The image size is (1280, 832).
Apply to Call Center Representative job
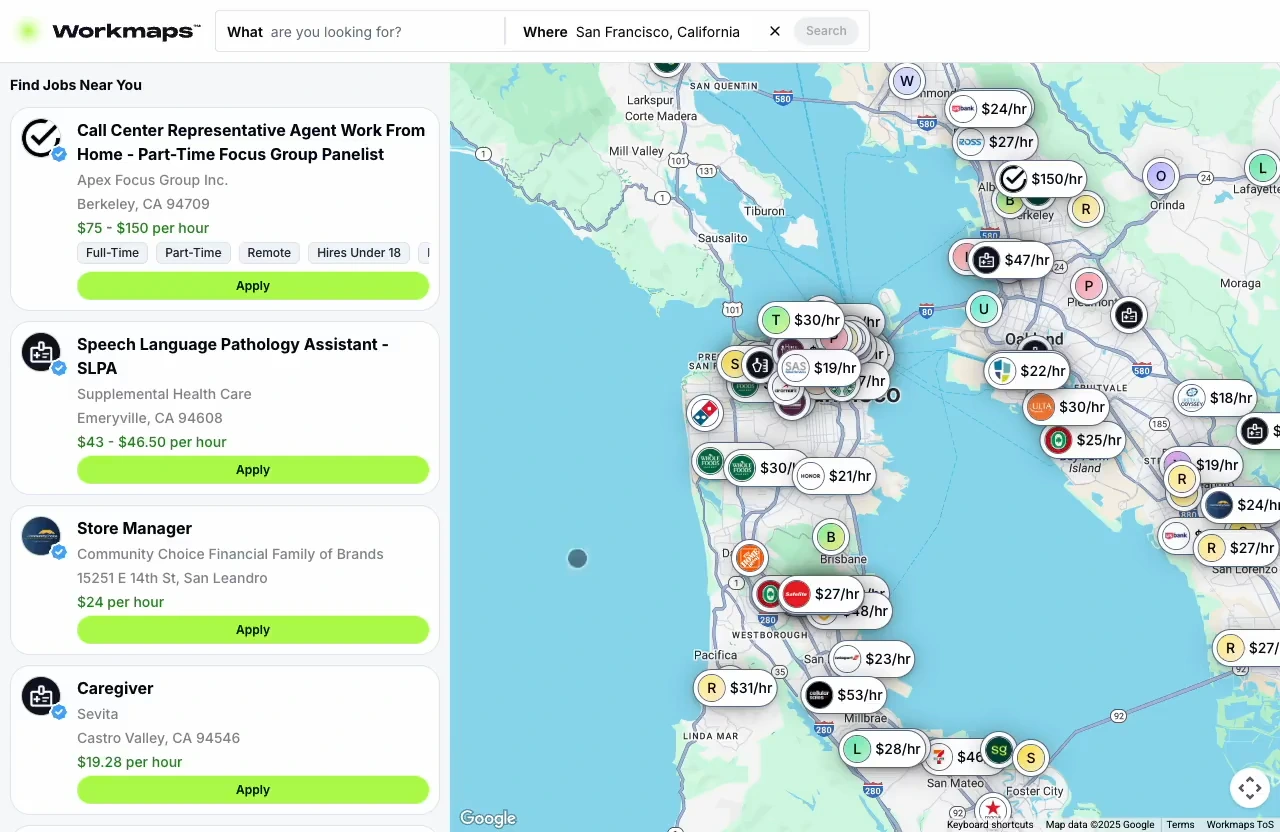253,286
